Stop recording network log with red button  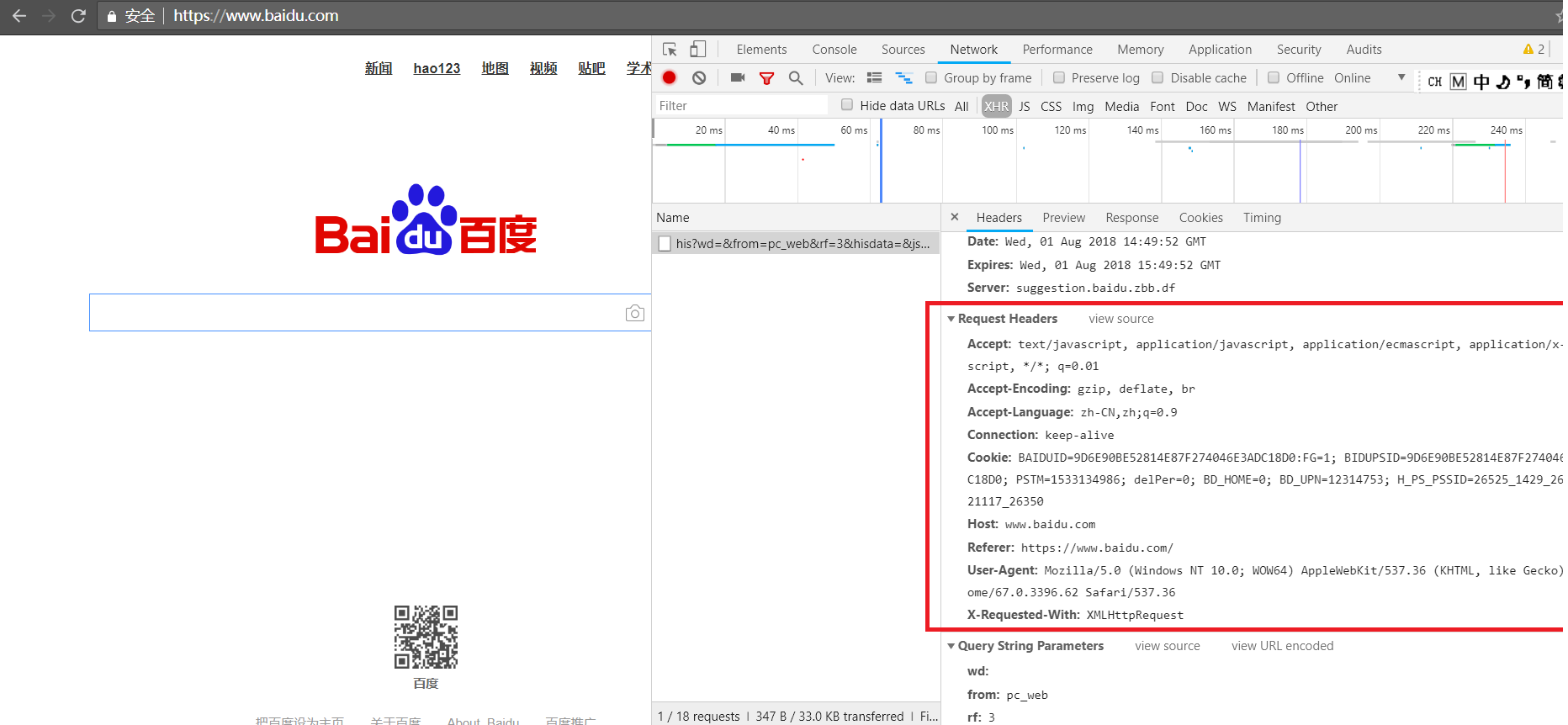click(x=670, y=77)
